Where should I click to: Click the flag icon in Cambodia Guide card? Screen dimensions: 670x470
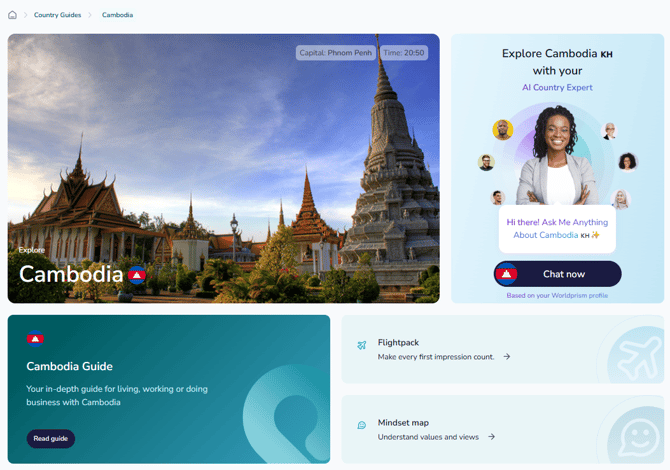pyautogui.click(x=35, y=338)
